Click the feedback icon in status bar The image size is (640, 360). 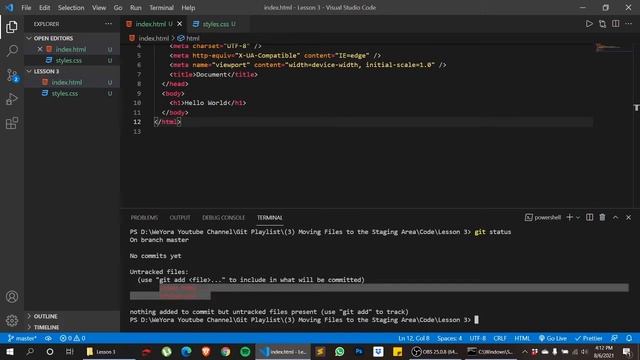614,338
